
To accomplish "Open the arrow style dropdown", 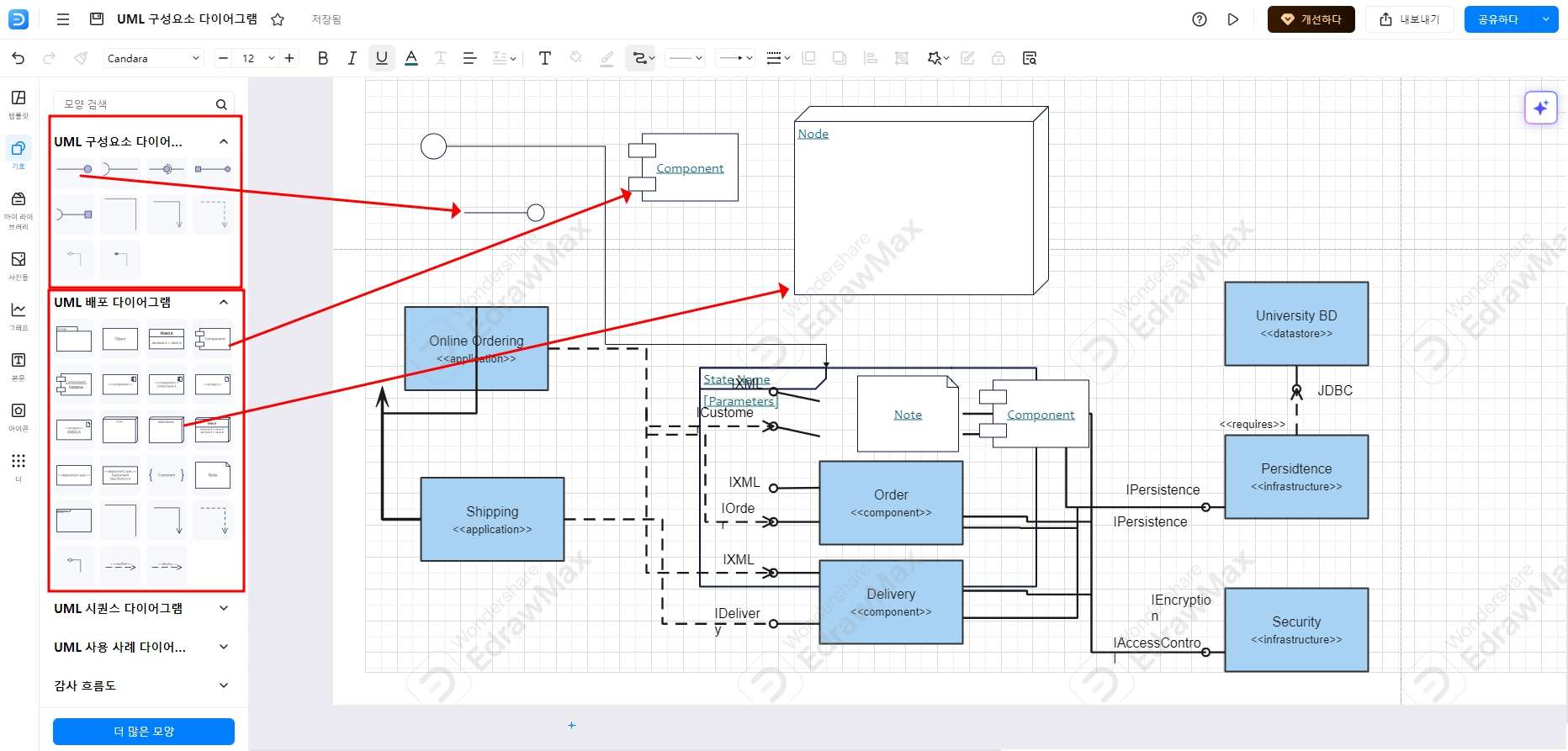I will point(735,58).
